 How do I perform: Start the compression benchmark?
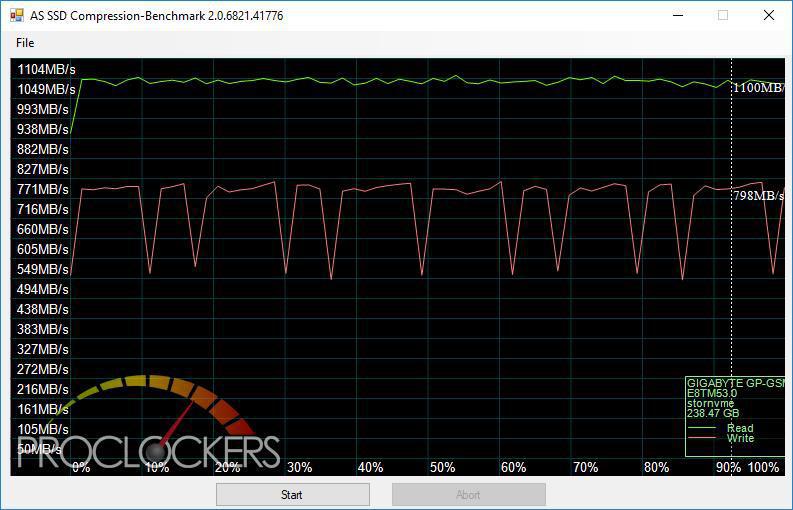coord(293,494)
